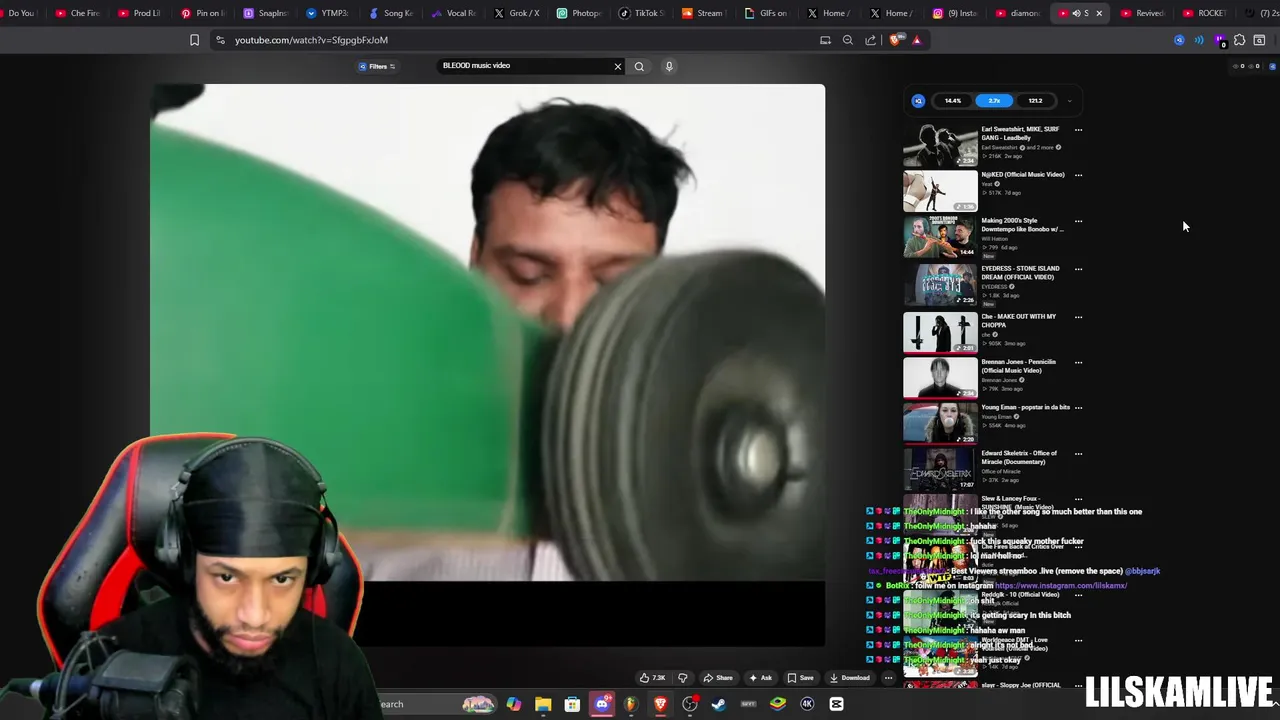The image size is (1280, 720).
Task: Open Earl Sweatshirt Leadbelly video thumbnail
Action: 940,145
